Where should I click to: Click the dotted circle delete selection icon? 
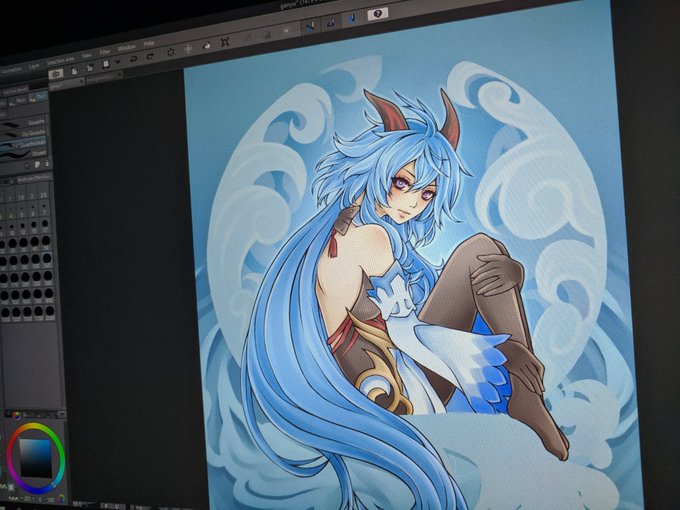tap(170, 52)
